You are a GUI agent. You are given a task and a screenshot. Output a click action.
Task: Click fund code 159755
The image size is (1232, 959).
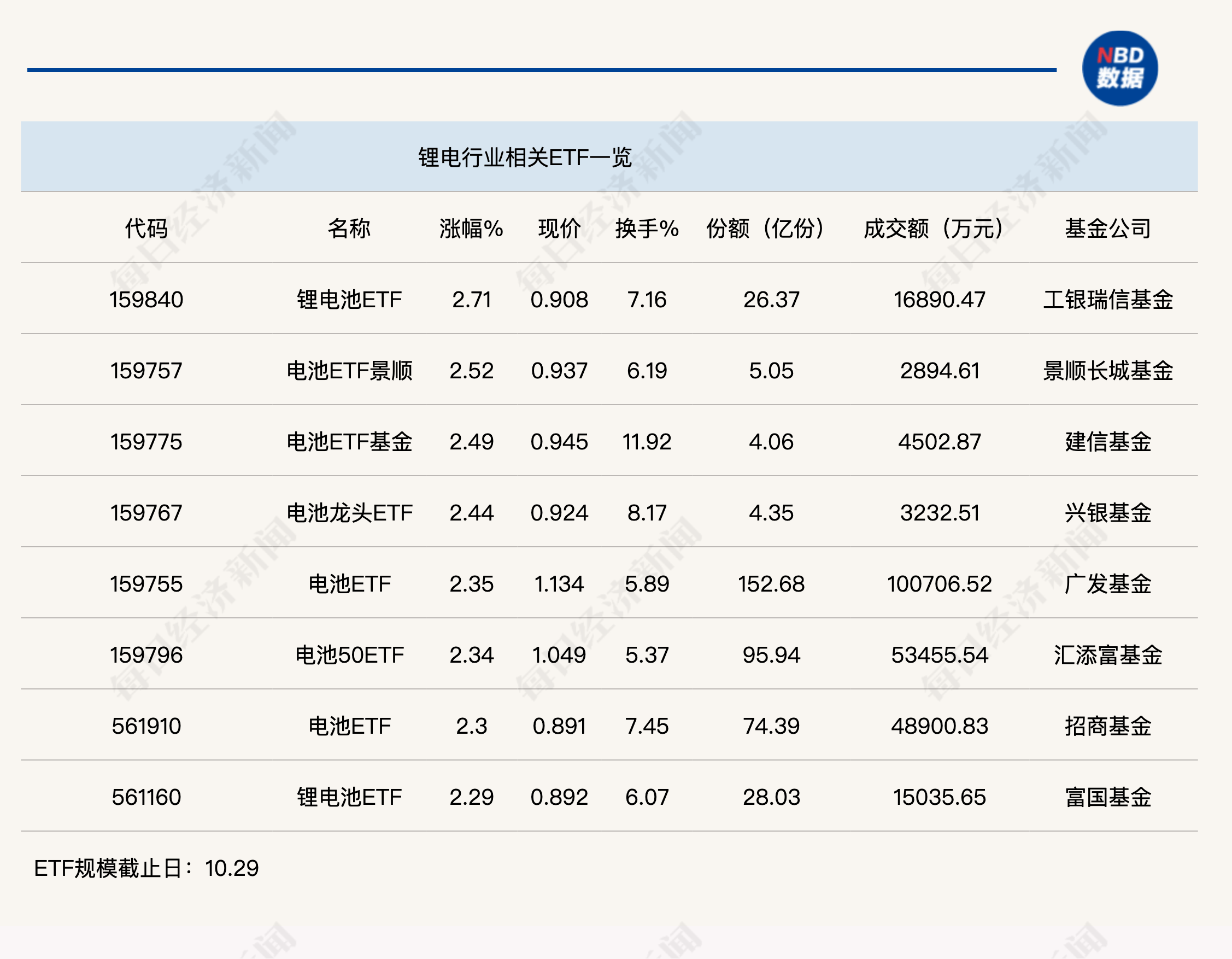click(x=146, y=584)
